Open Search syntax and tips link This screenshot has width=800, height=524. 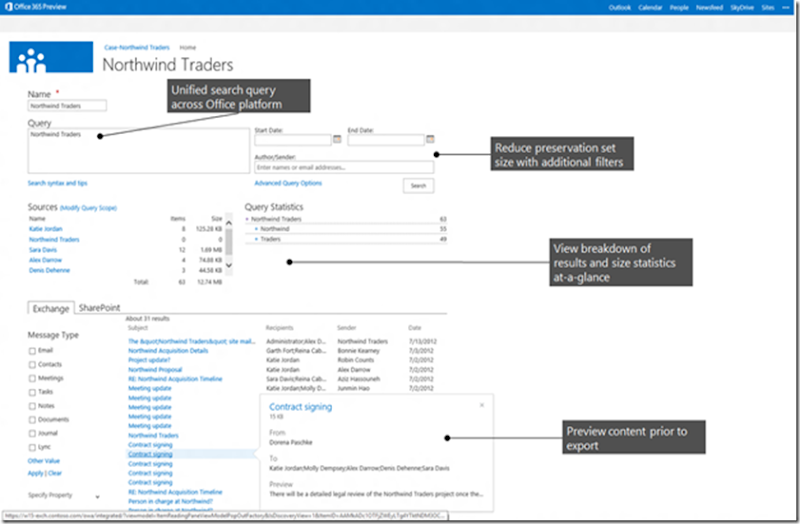pyautogui.click(x=57, y=183)
